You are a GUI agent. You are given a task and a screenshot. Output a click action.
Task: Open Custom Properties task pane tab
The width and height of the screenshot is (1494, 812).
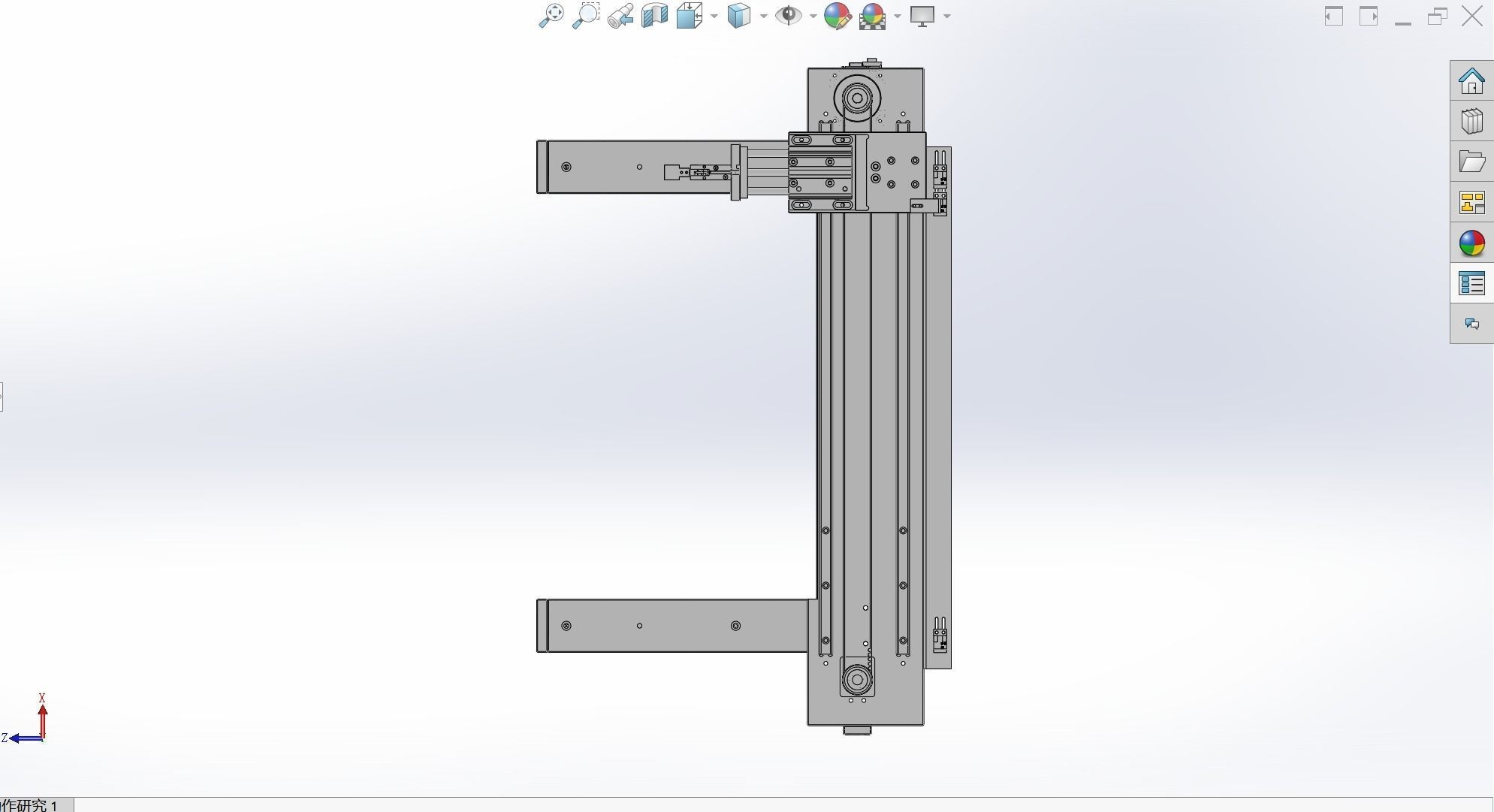pyautogui.click(x=1471, y=284)
